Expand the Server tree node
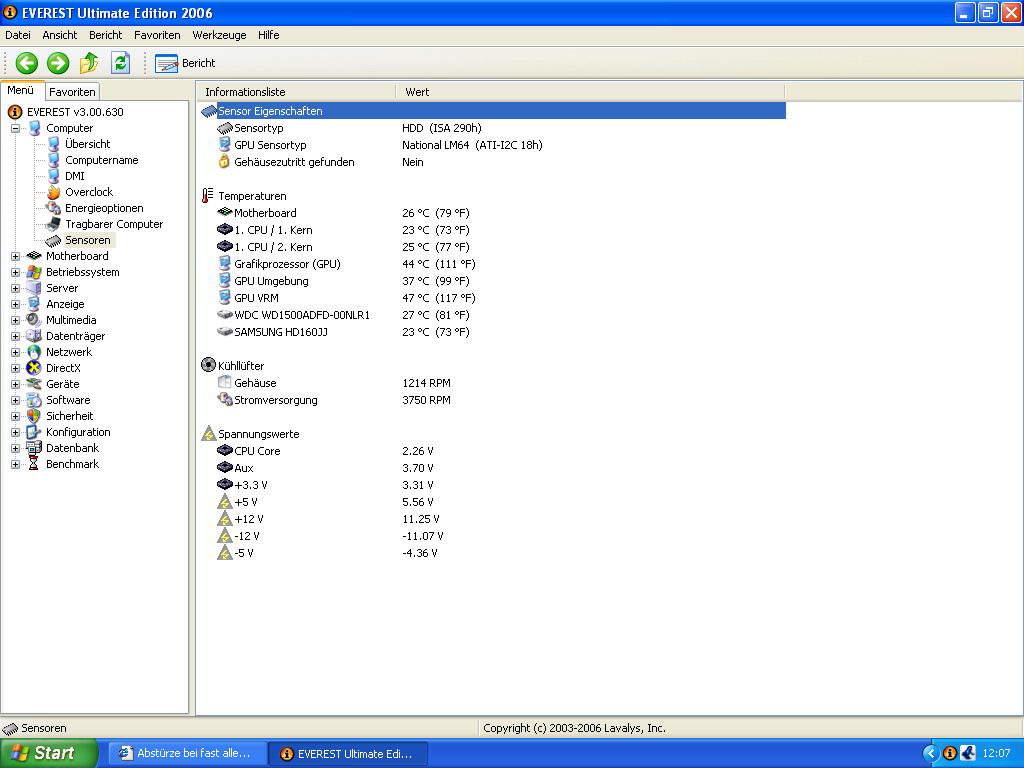This screenshot has width=1024, height=768. pyautogui.click(x=16, y=288)
